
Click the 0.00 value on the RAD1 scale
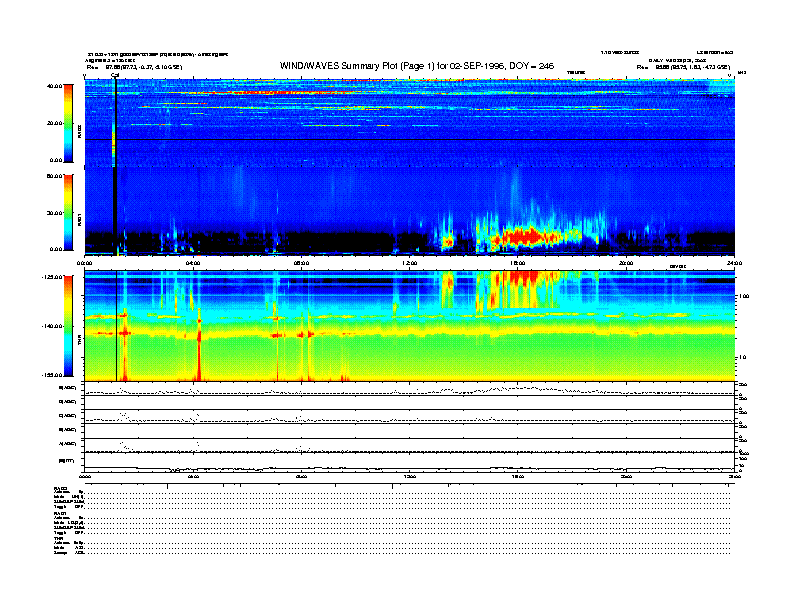pos(56,249)
